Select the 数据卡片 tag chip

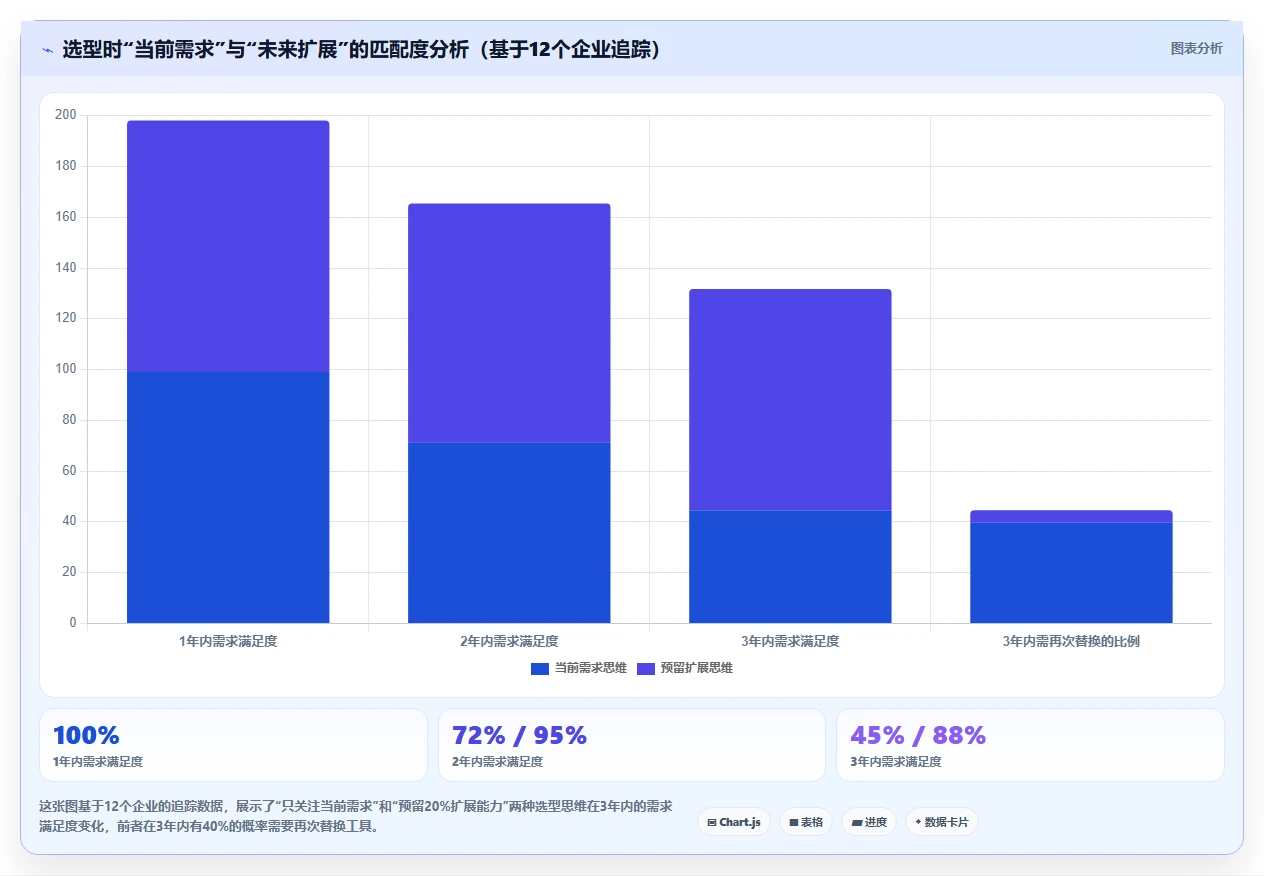(x=942, y=822)
